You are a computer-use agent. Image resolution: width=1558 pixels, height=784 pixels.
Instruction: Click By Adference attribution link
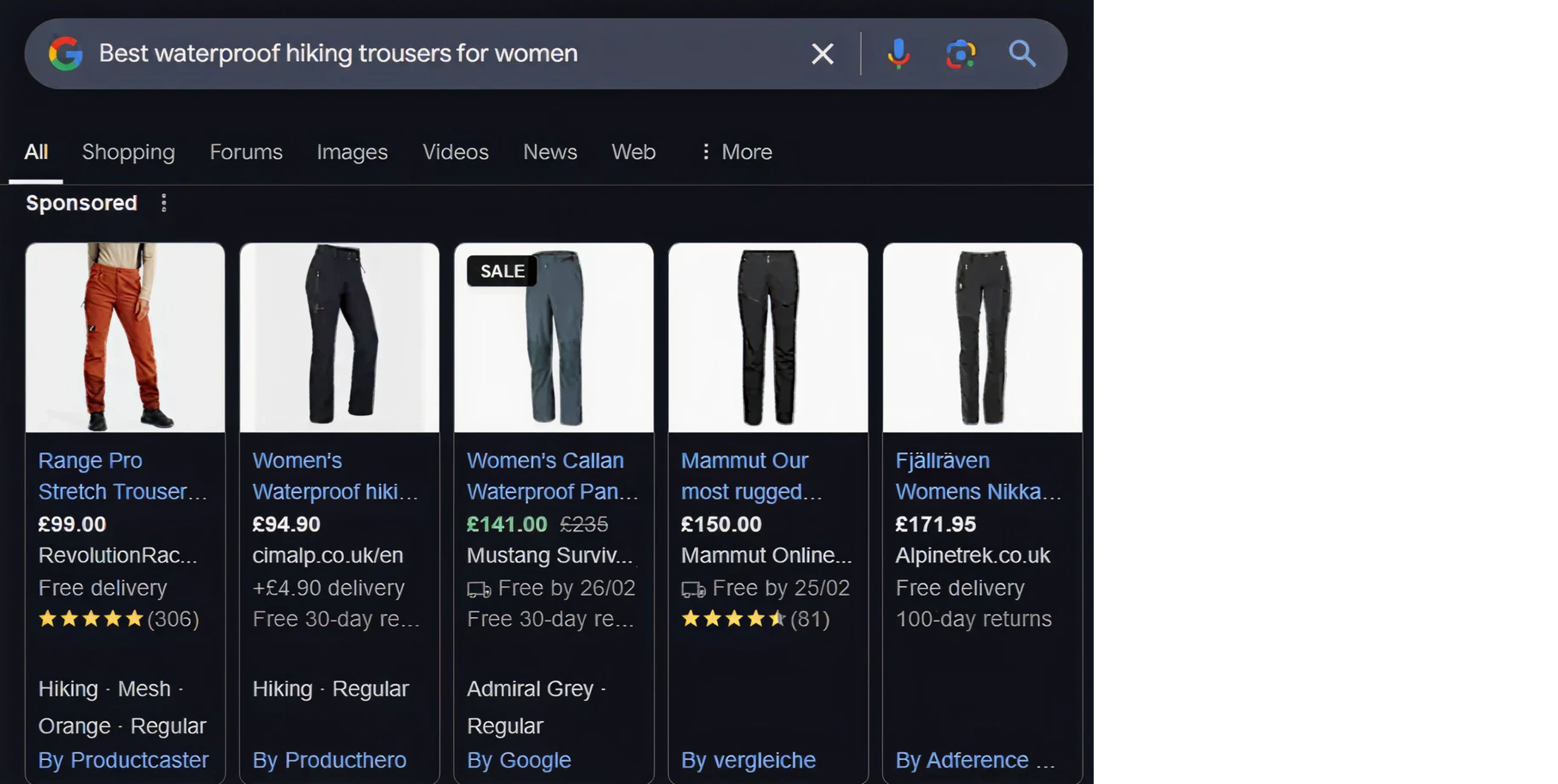point(975,760)
